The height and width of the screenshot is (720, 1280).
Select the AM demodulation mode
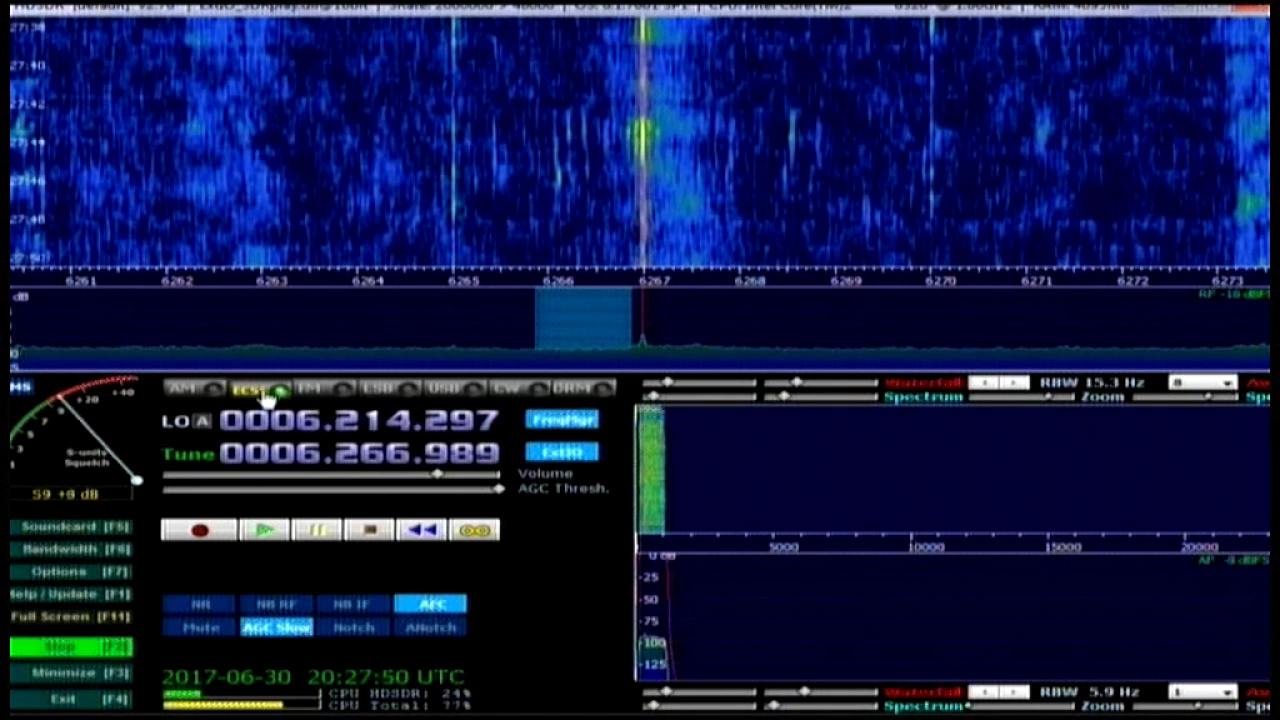pos(194,388)
